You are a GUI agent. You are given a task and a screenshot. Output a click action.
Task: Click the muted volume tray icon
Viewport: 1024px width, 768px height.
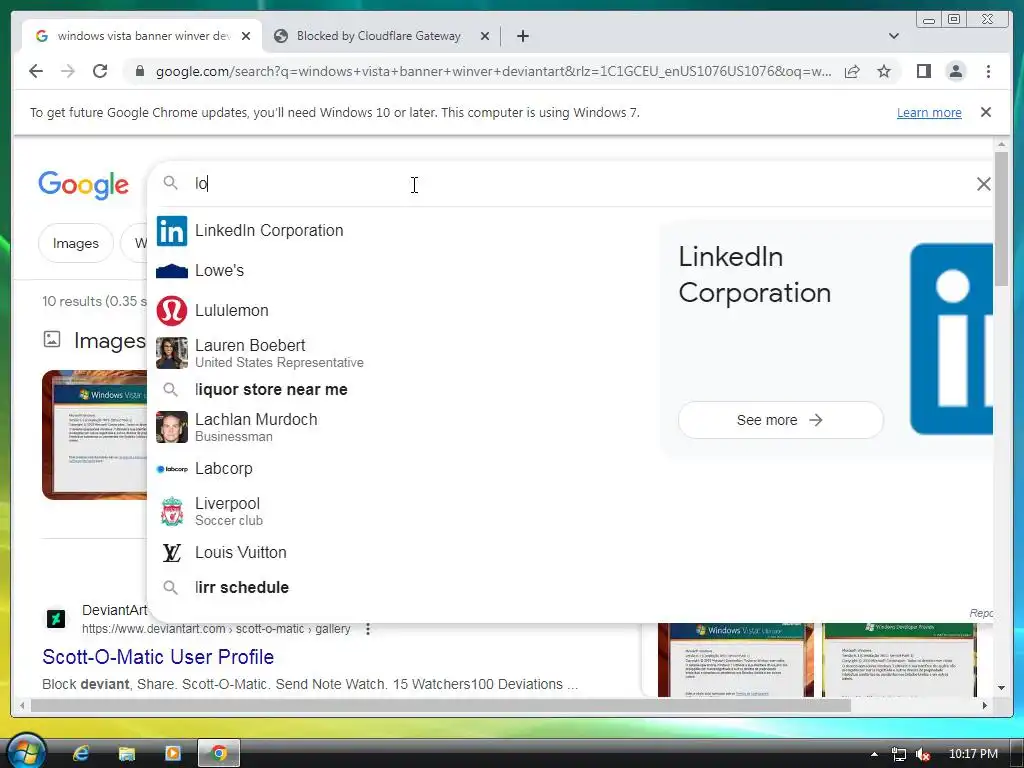923,754
